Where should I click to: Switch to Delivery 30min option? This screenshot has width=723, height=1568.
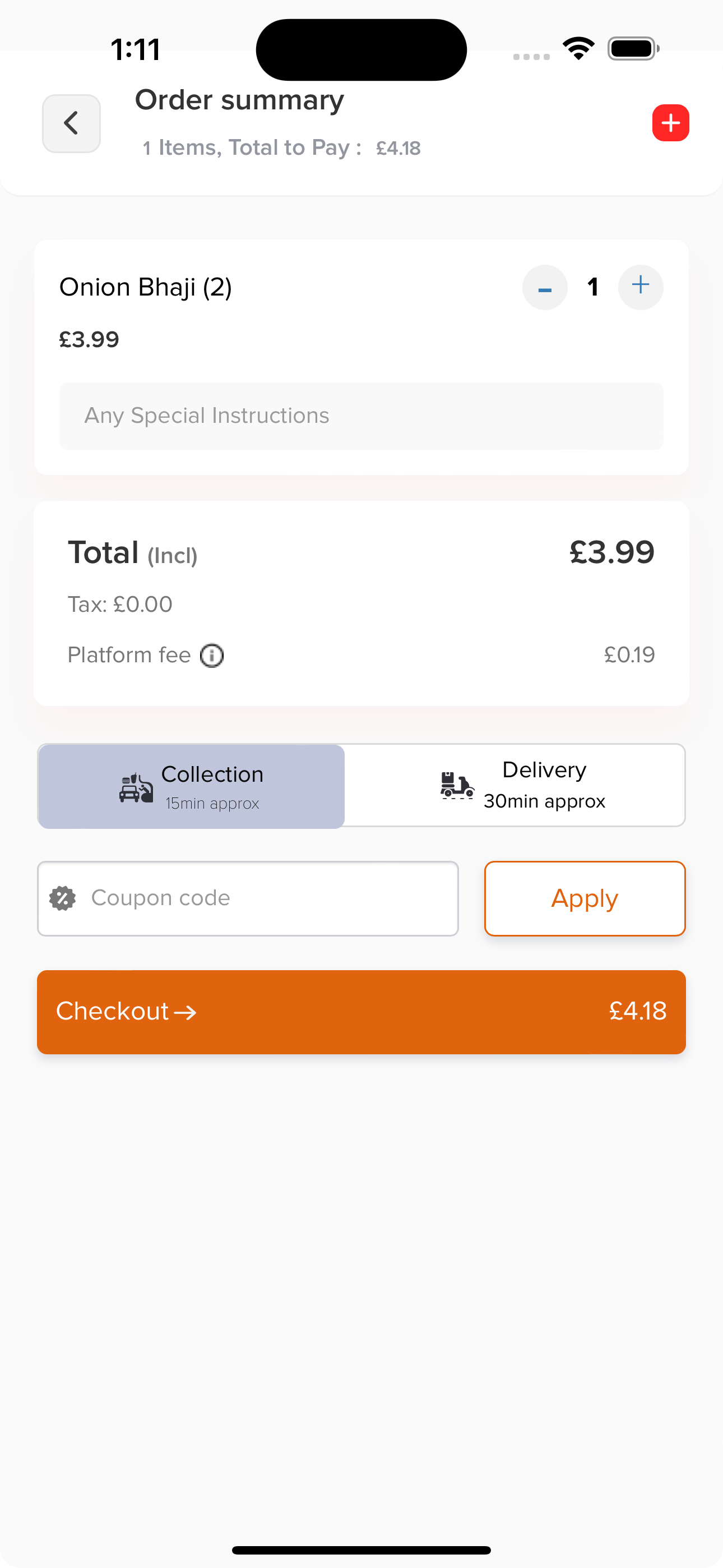click(515, 785)
